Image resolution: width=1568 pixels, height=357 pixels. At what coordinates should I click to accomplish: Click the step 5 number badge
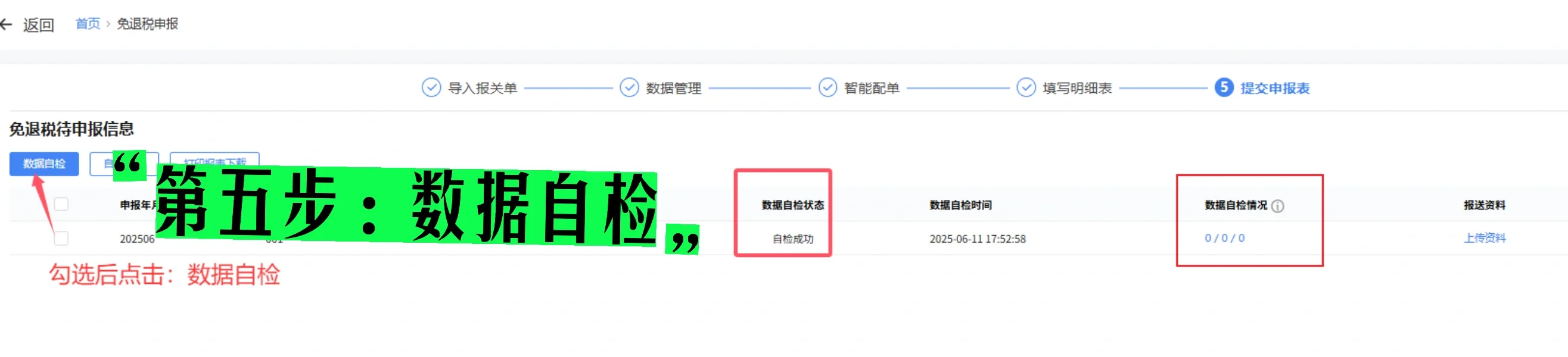[x=1224, y=87]
